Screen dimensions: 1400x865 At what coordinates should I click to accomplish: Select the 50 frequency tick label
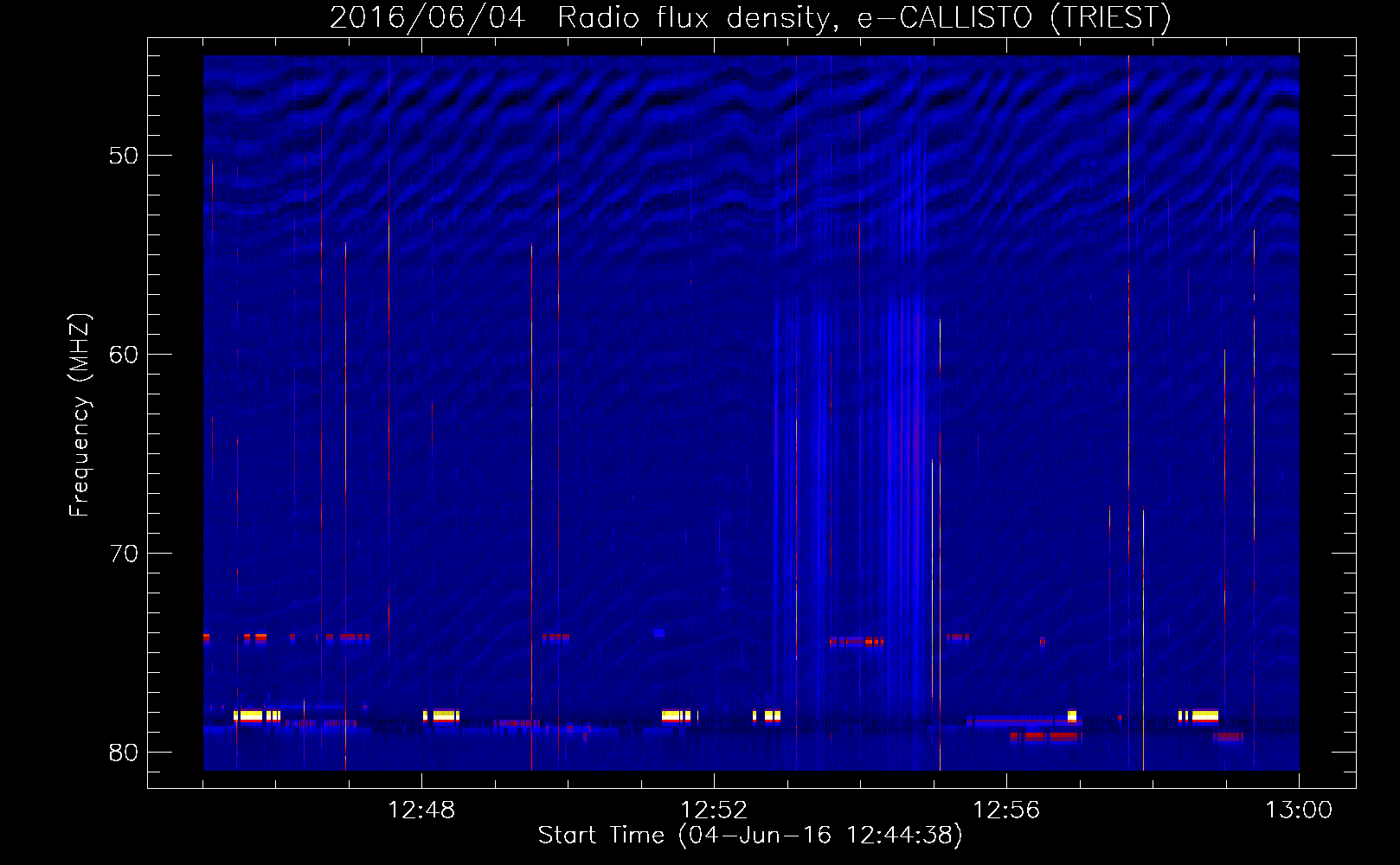pos(124,156)
